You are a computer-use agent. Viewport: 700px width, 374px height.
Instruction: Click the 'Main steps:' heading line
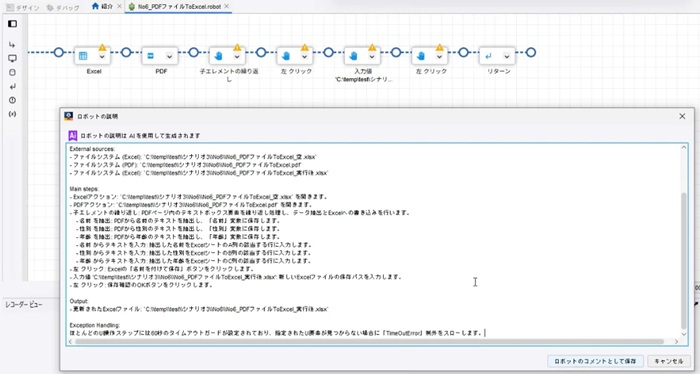84,189
